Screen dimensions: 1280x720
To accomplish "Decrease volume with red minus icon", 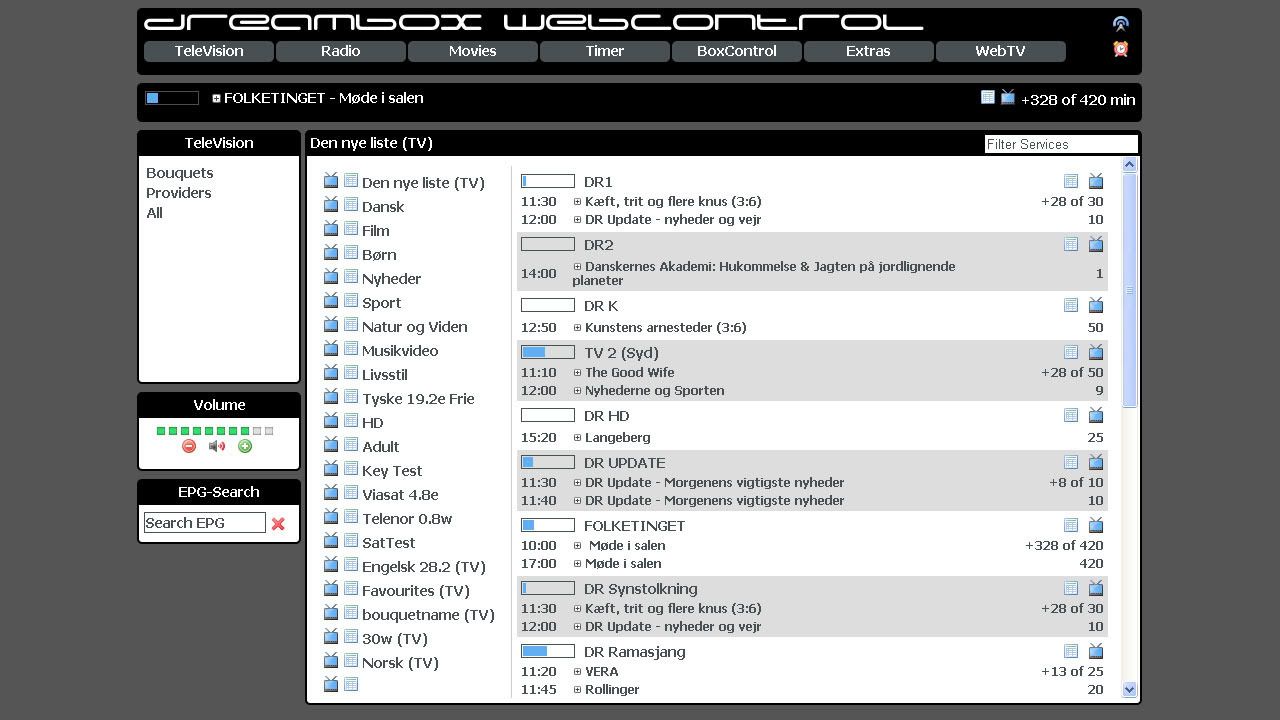I will coord(189,446).
